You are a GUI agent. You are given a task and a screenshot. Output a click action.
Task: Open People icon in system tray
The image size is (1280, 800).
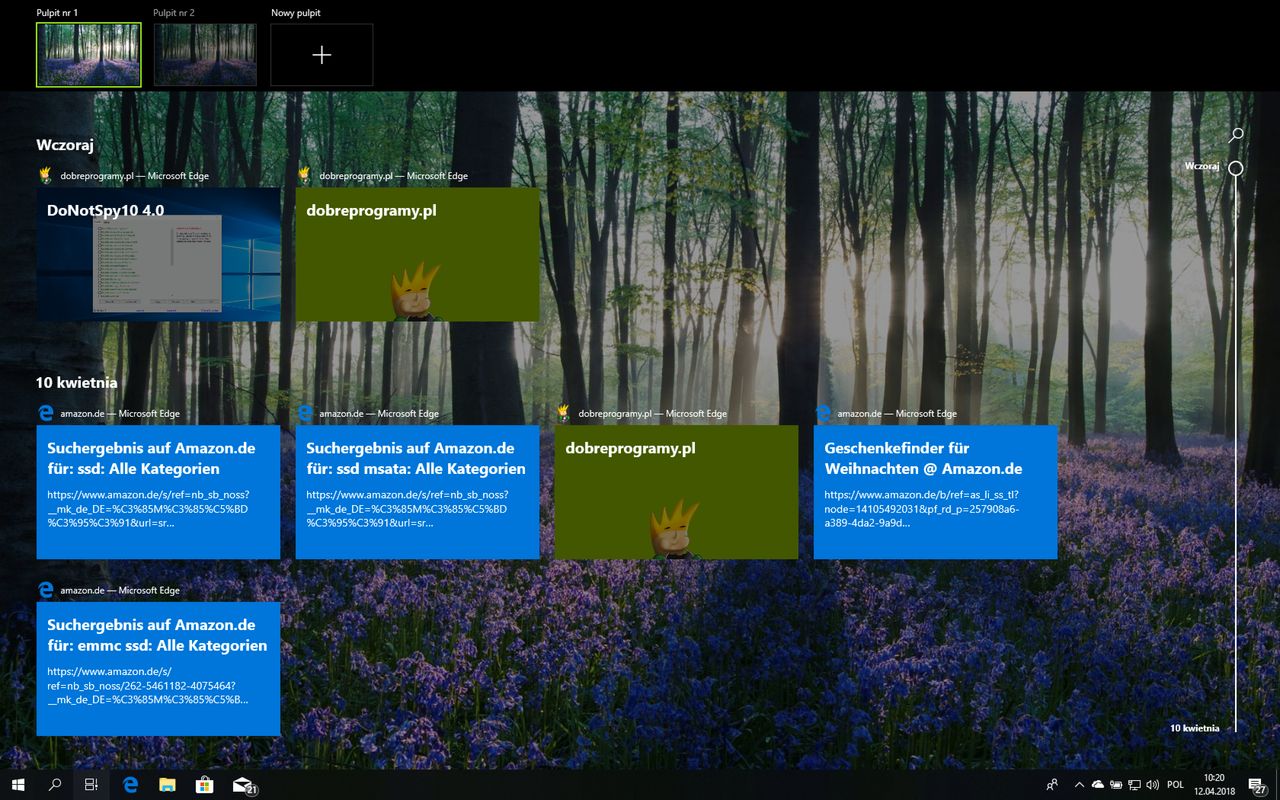click(x=1052, y=785)
